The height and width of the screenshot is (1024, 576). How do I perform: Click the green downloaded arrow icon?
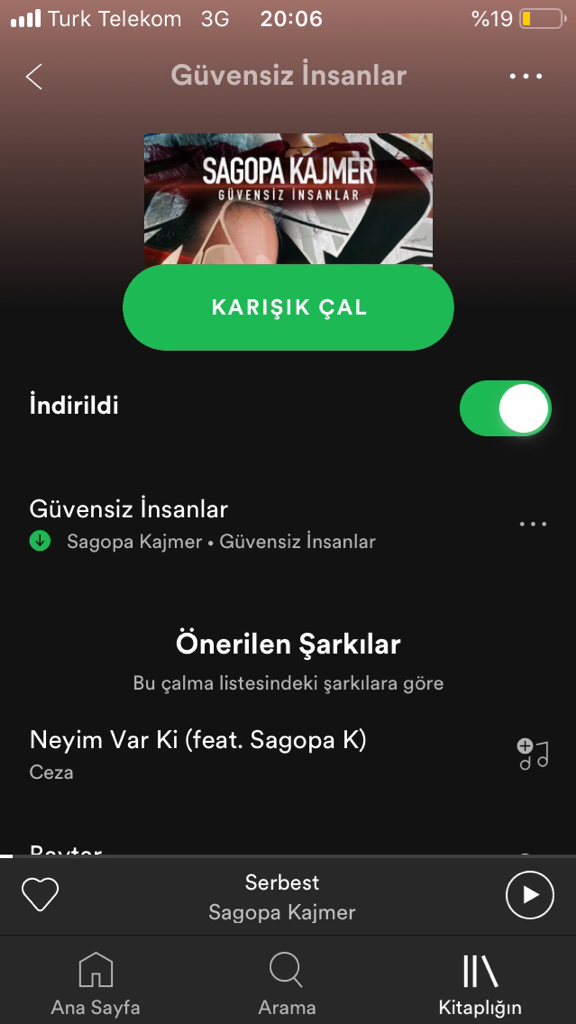[x=40, y=541]
